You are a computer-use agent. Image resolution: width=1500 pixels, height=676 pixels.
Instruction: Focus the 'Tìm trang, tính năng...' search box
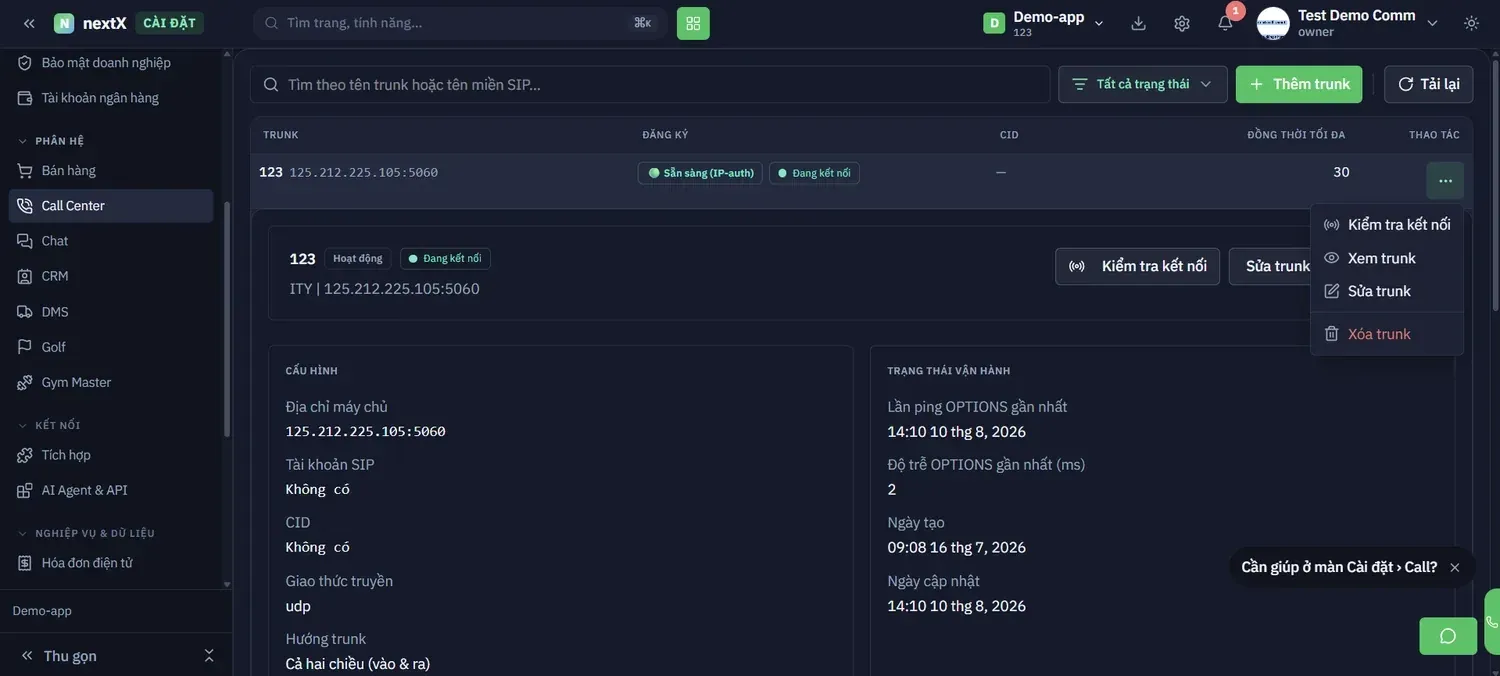point(460,23)
